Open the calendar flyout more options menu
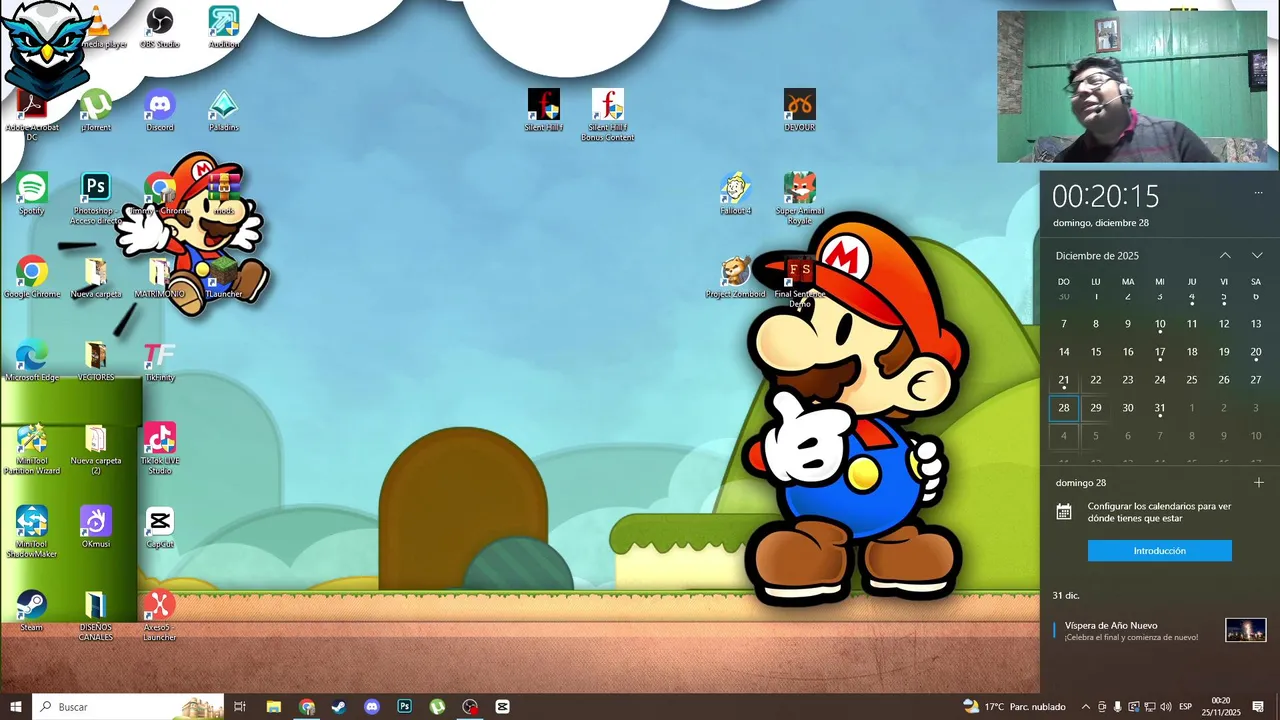This screenshot has width=1280, height=720. click(x=1258, y=193)
